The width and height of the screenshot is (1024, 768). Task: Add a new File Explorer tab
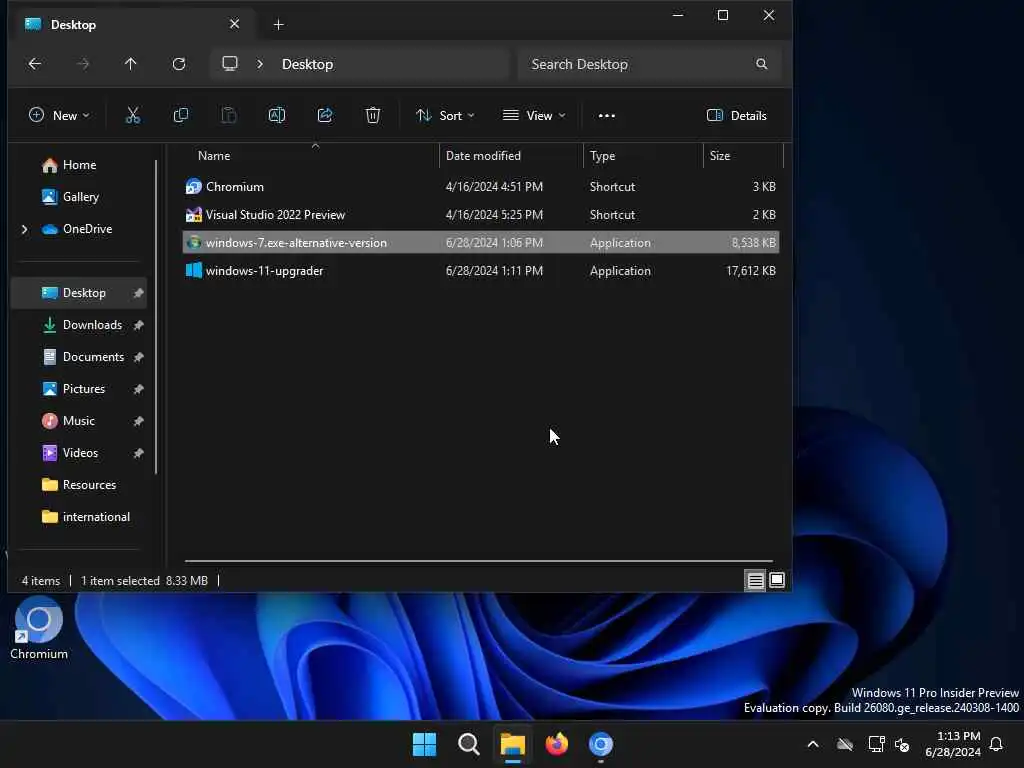pyautogui.click(x=279, y=25)
